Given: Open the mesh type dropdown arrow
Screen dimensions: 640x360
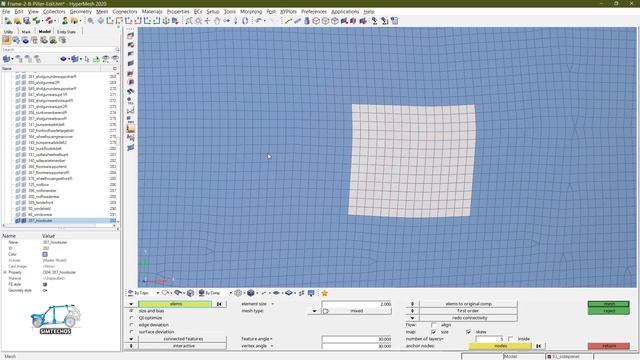Looking at the screenshot, I should [314, 311].
